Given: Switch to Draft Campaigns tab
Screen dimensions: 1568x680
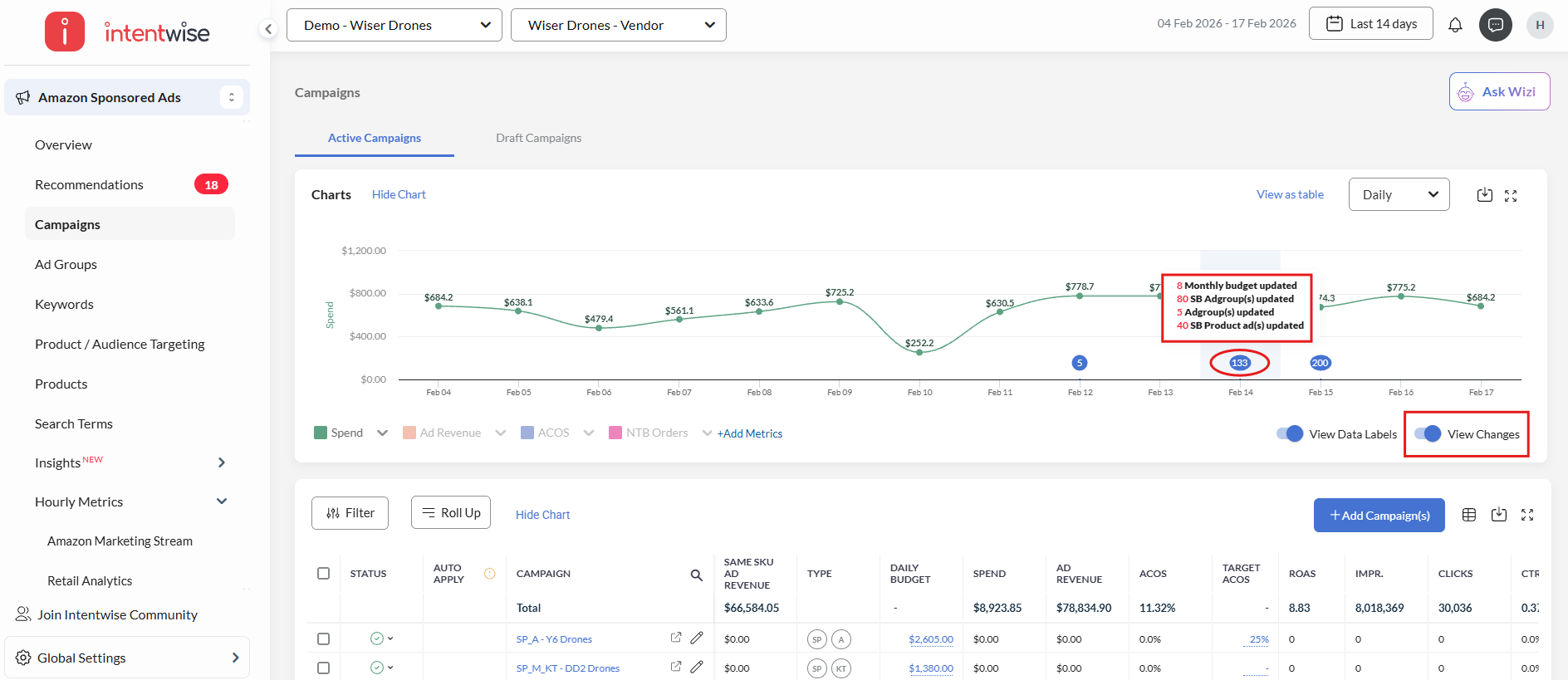Looking at the screenshot, I should tap(538, 138).
